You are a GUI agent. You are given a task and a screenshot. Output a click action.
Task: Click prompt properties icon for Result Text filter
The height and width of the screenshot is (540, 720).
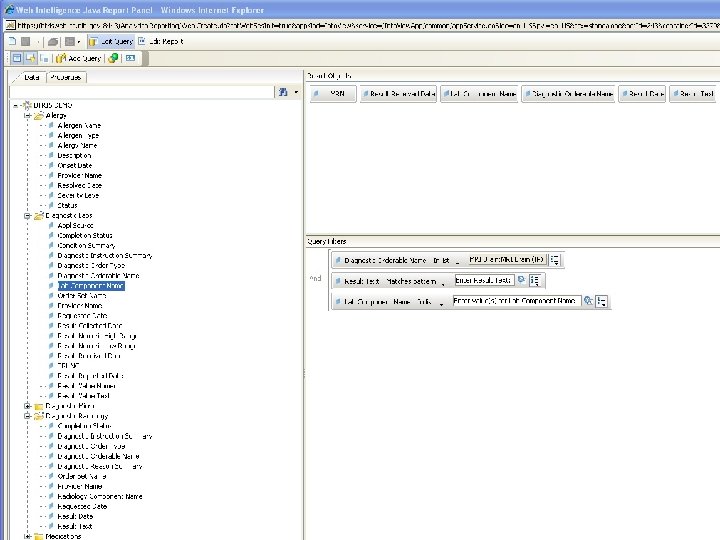521,280
